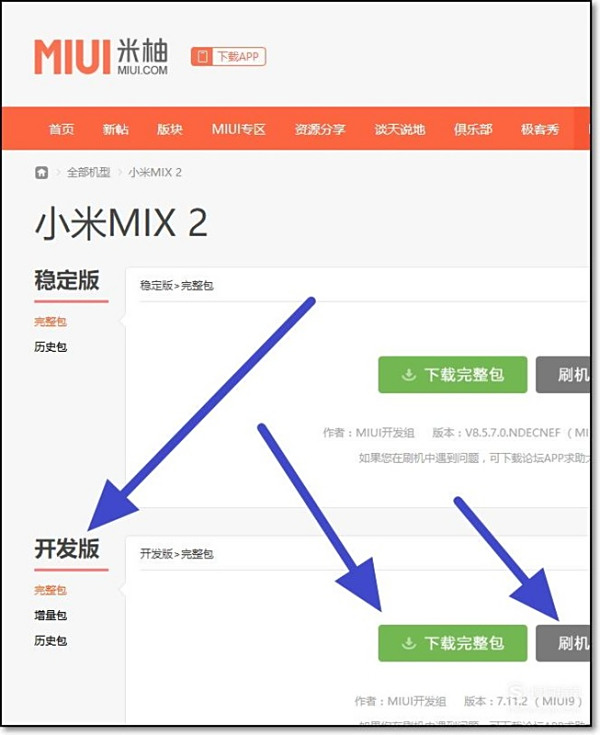
Task: Click the 全部机型 breadcrumb link
Action: pyautogui.click(x=89, y=172)
